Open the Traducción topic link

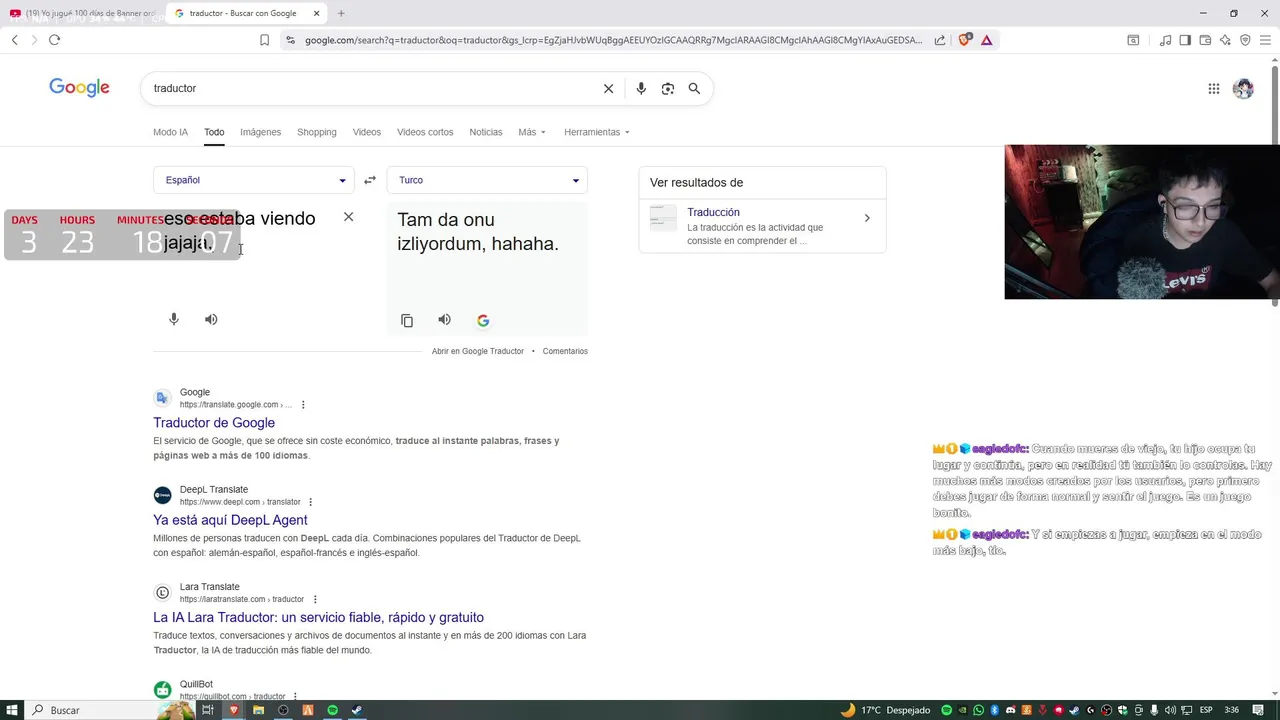(713, 212)
